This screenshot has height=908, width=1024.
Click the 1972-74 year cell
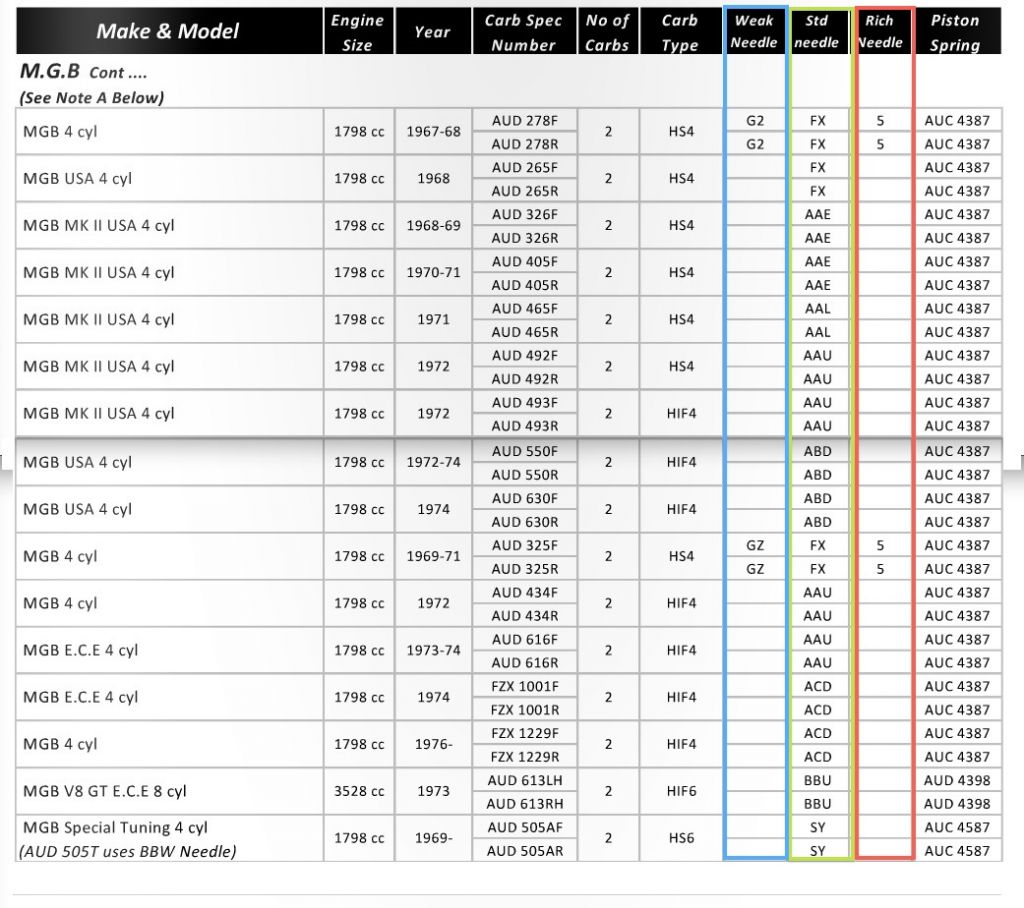[x=433, y=462]
